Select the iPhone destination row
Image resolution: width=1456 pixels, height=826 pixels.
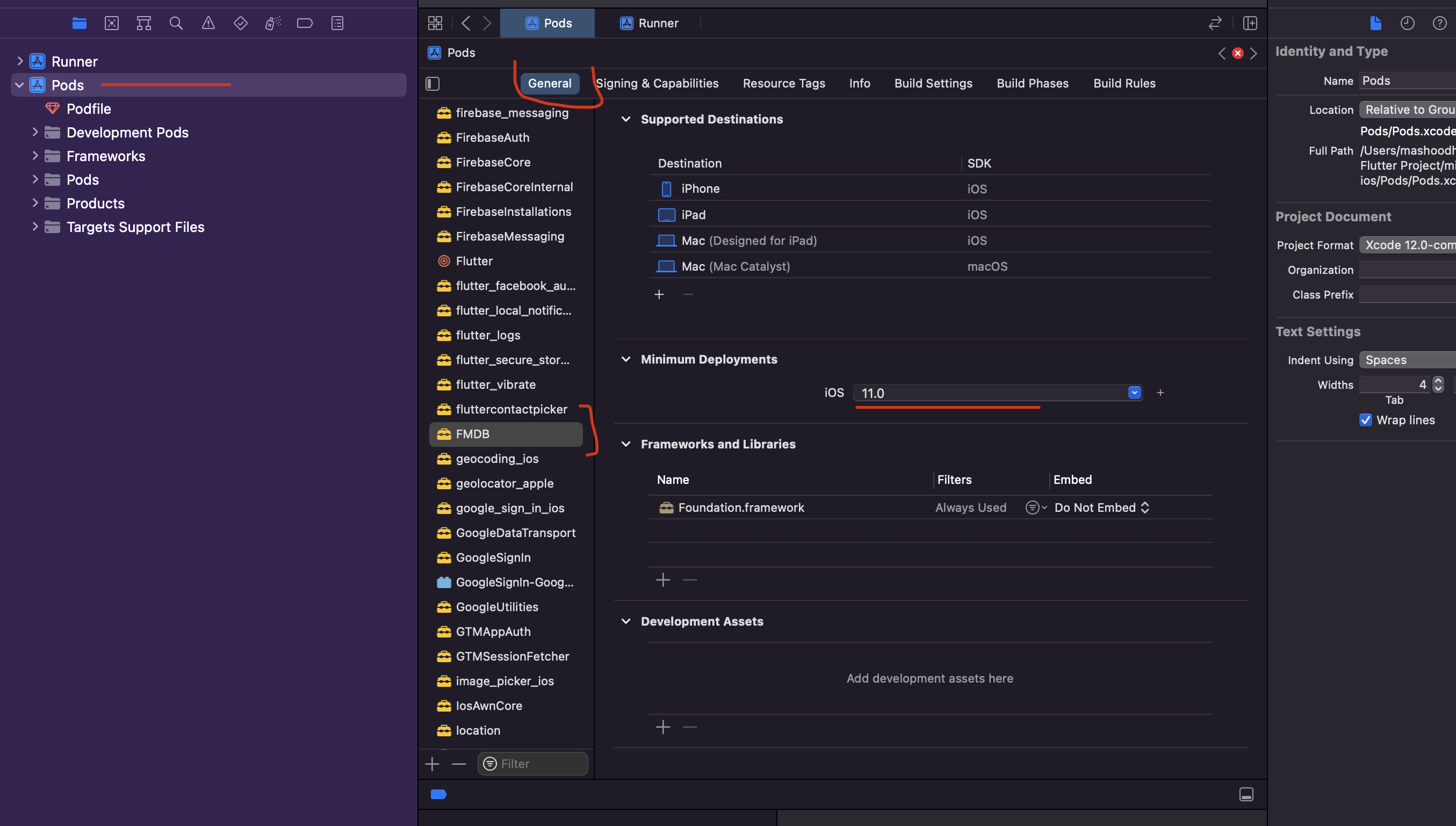point(929,189)
